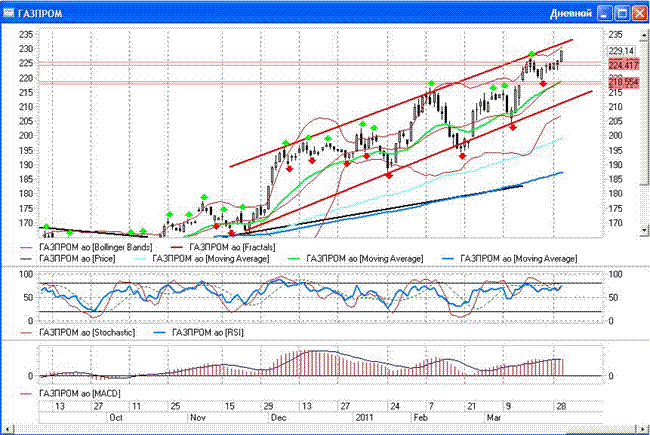This screenshot has width=650, height=435.
Task: Select the Bollinger Bands legend entry
Action: tap(87, 248)
